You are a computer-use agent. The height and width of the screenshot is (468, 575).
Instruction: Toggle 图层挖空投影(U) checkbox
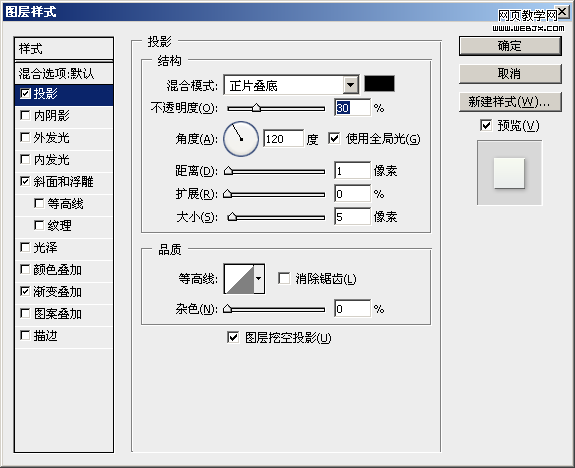pos(233,337)
